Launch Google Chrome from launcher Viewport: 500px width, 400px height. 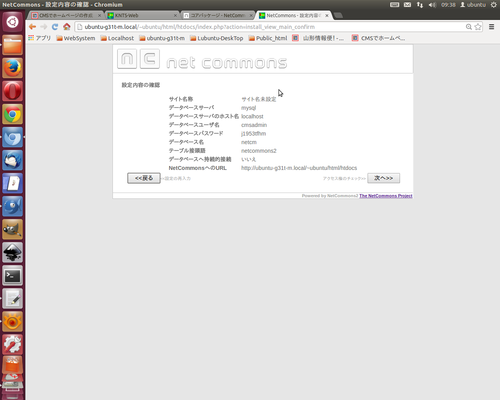[12, 114]
